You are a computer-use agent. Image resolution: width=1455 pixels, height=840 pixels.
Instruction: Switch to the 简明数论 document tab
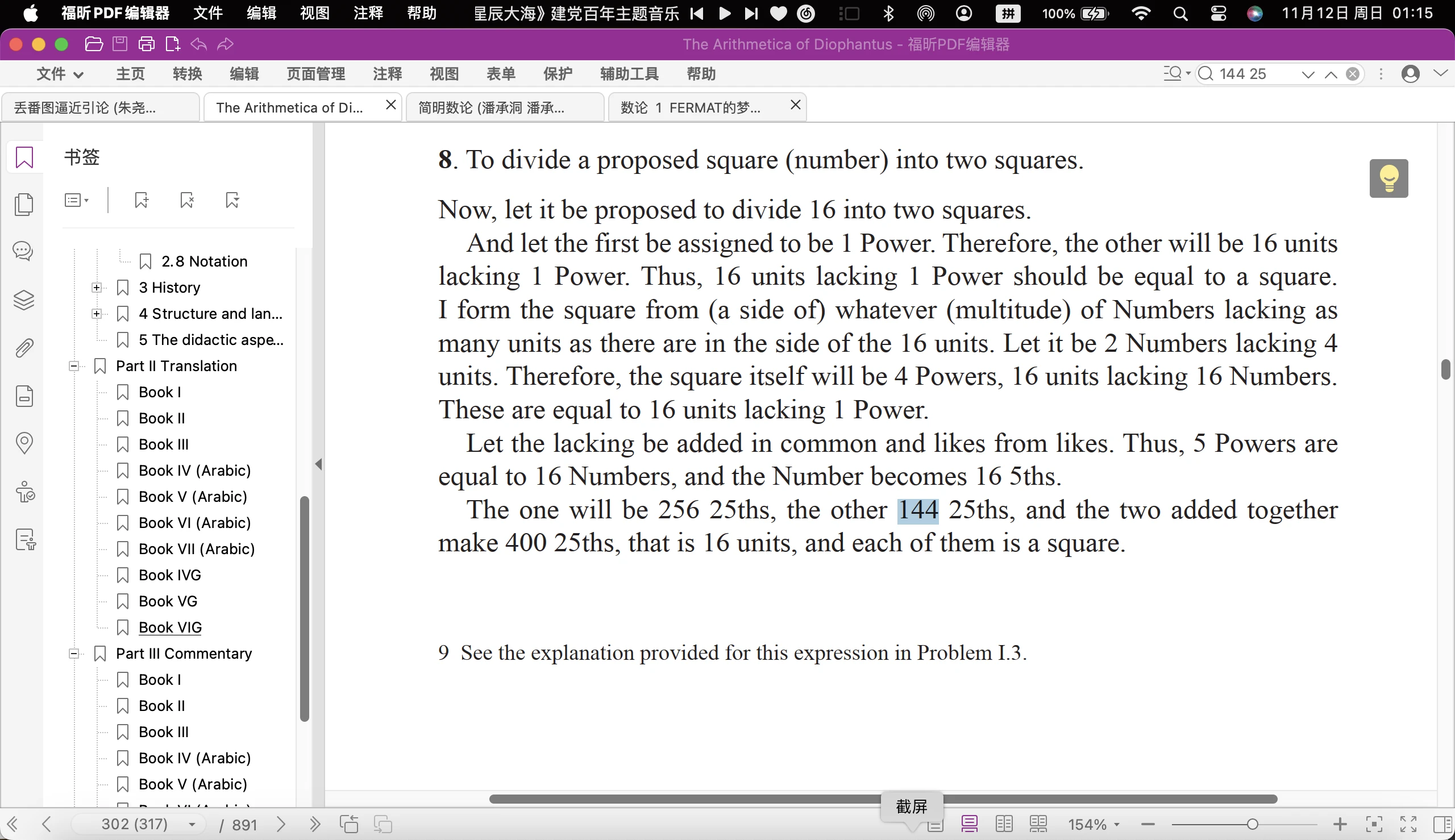point(505,107)
